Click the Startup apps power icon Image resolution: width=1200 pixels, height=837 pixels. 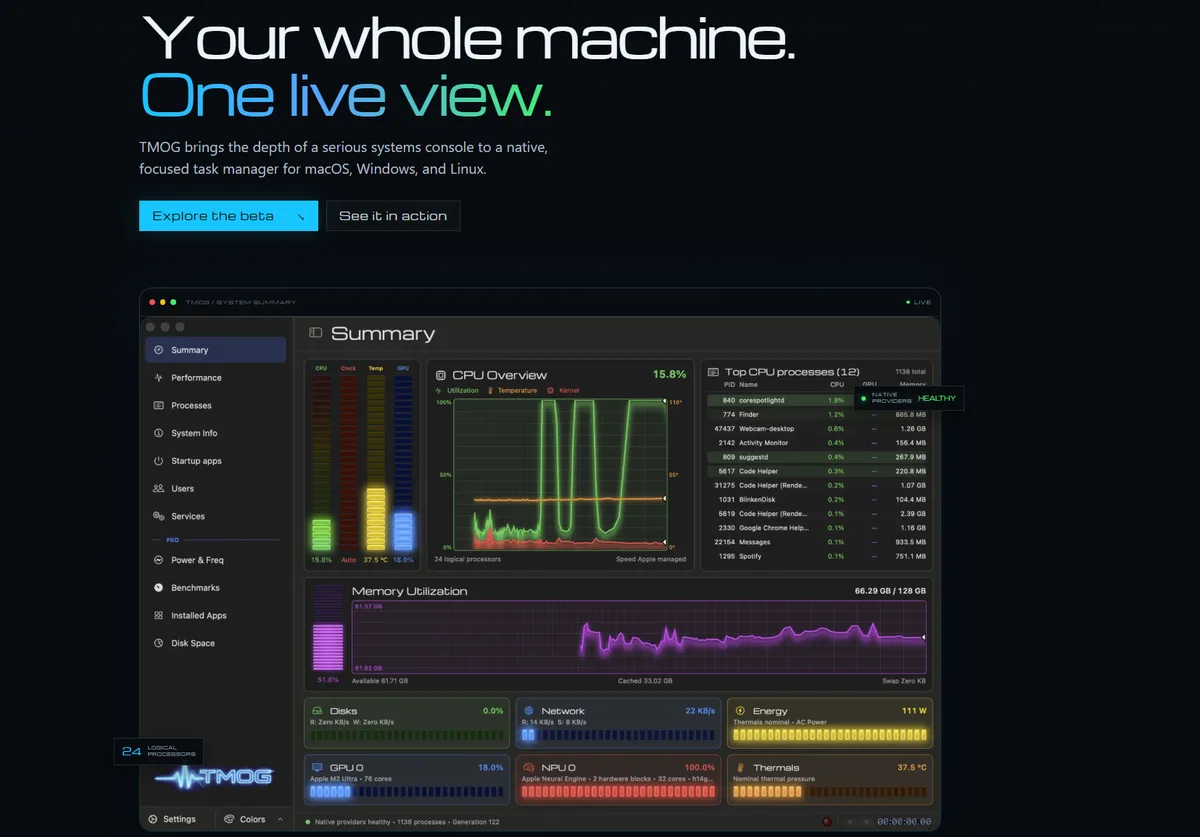159,461
